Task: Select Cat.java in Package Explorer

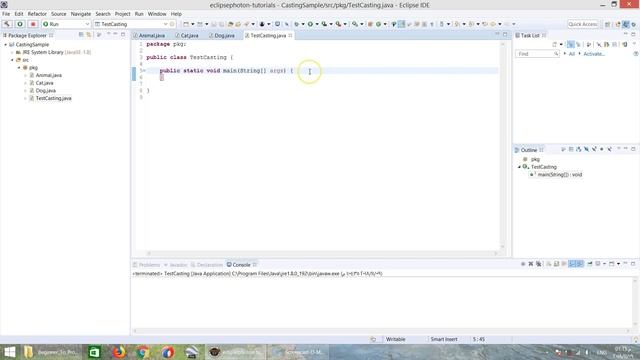Action: 44,83
